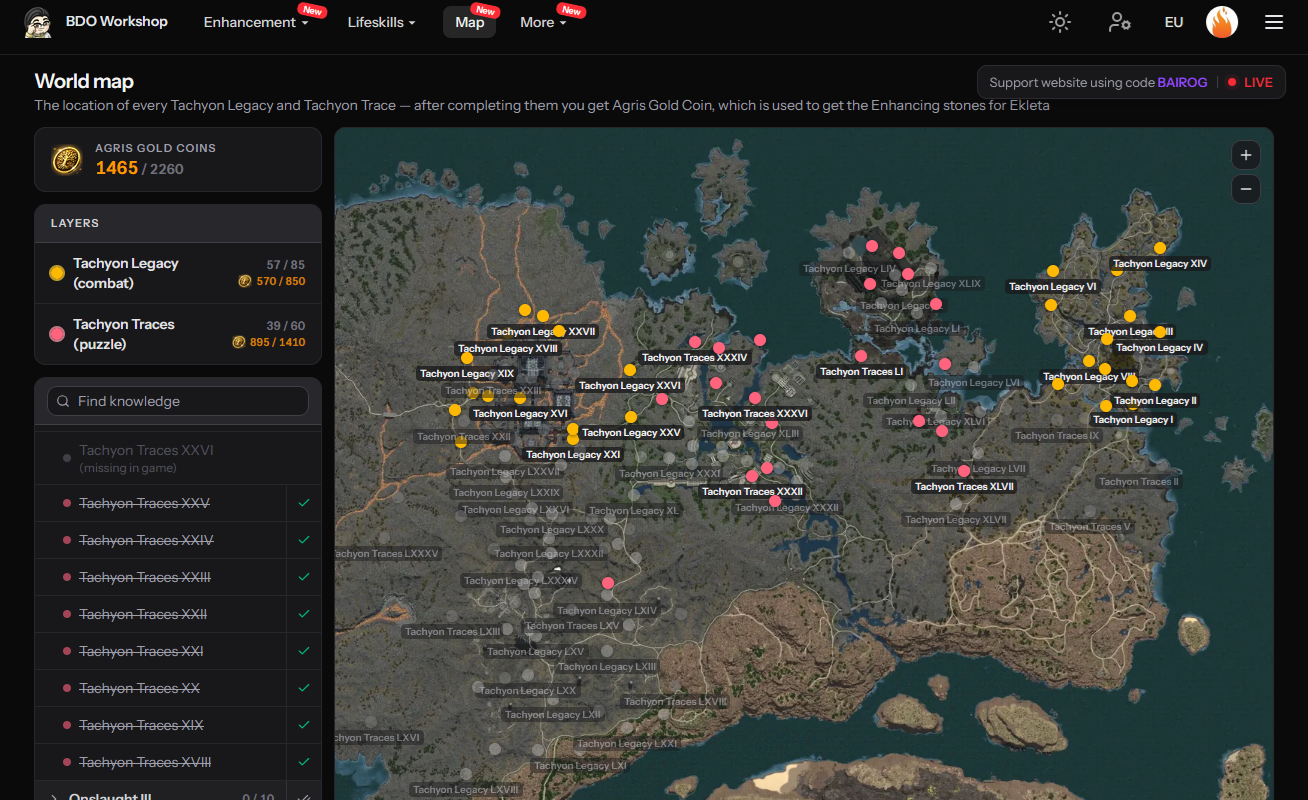Click the Tachyon Legacy I map label
The width and height of the screenshot is (1308, 800).
coord(1133,420)
